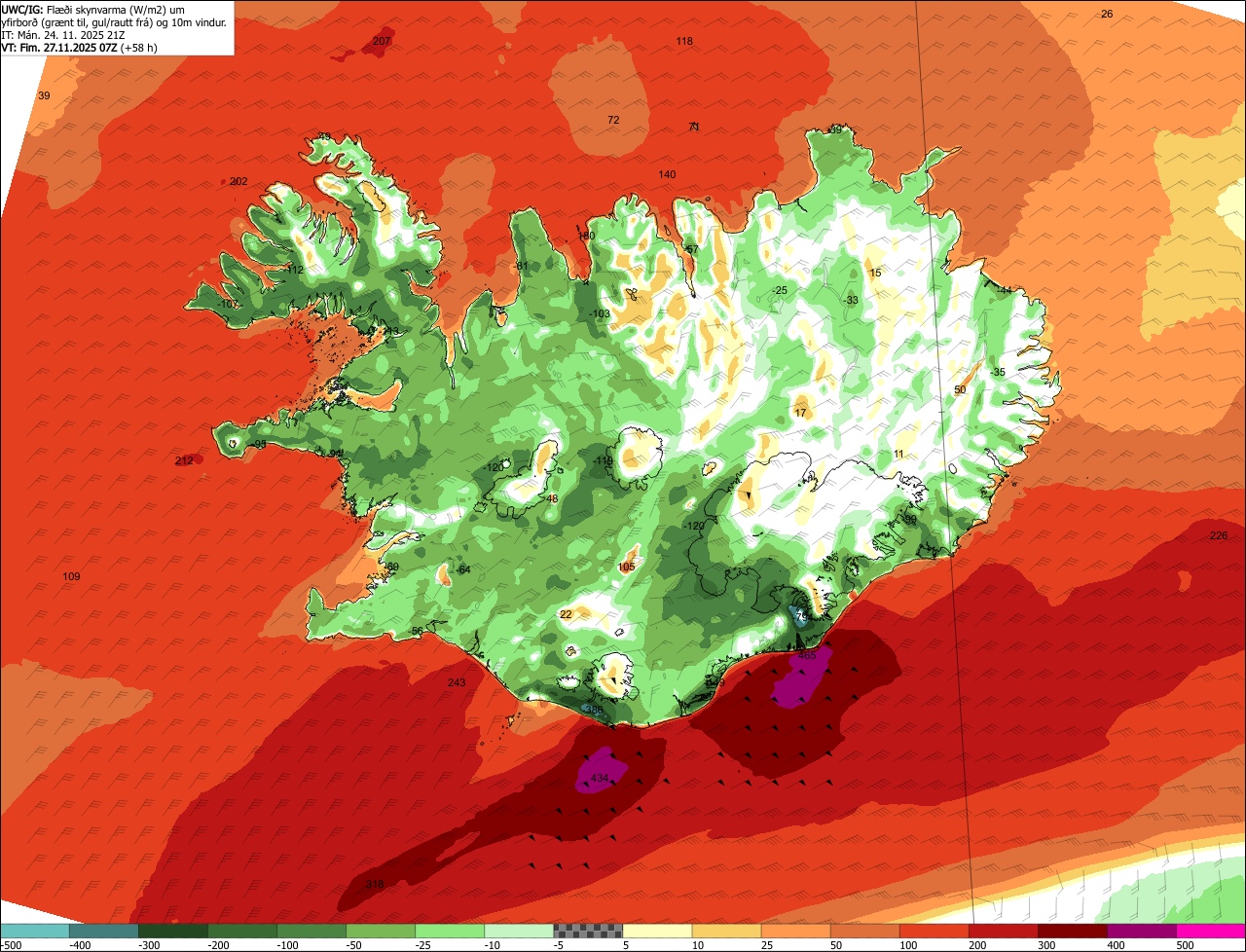Click the legend swatch between 5 and 10
The width and height of the screenshot is (1246, 952).
[x=657, y=931]
